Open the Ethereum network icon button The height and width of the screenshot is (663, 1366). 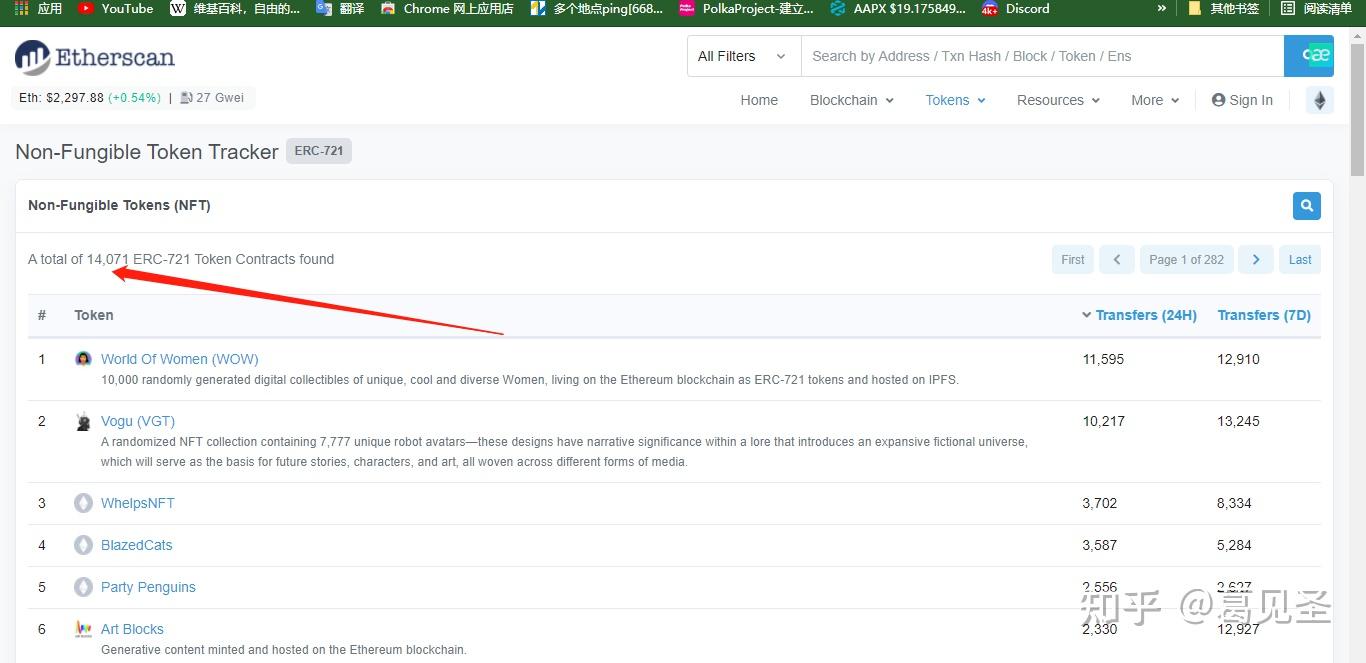(x=1320, y=100)
